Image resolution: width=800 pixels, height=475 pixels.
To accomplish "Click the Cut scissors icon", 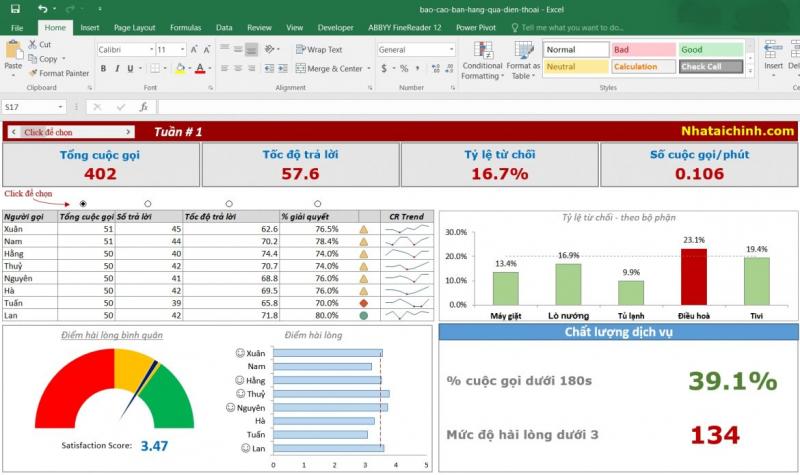I will coord(39,45).
